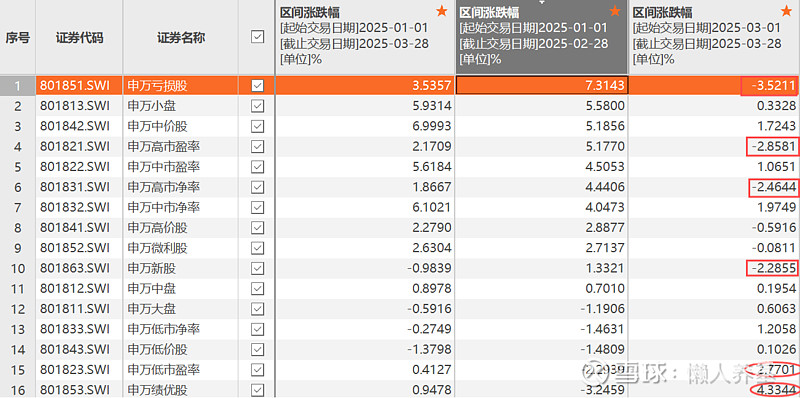Click star icon in second 区间涨跌幅 column header
This screenshot has height=398, width=800.
coord(616,11)
